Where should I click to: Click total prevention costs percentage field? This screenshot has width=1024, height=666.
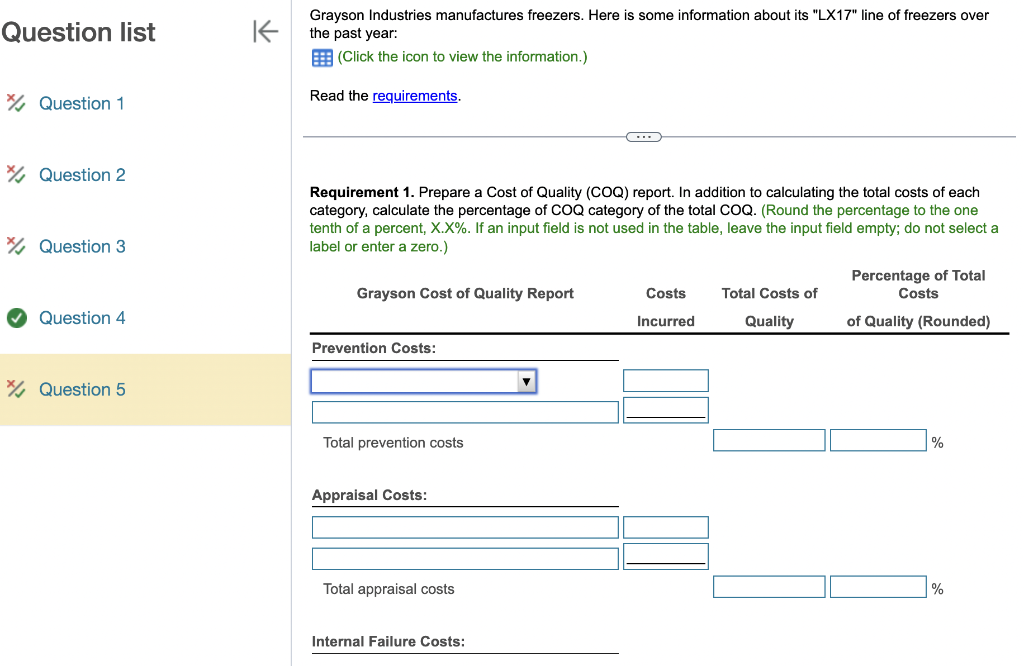pos(878,440)
